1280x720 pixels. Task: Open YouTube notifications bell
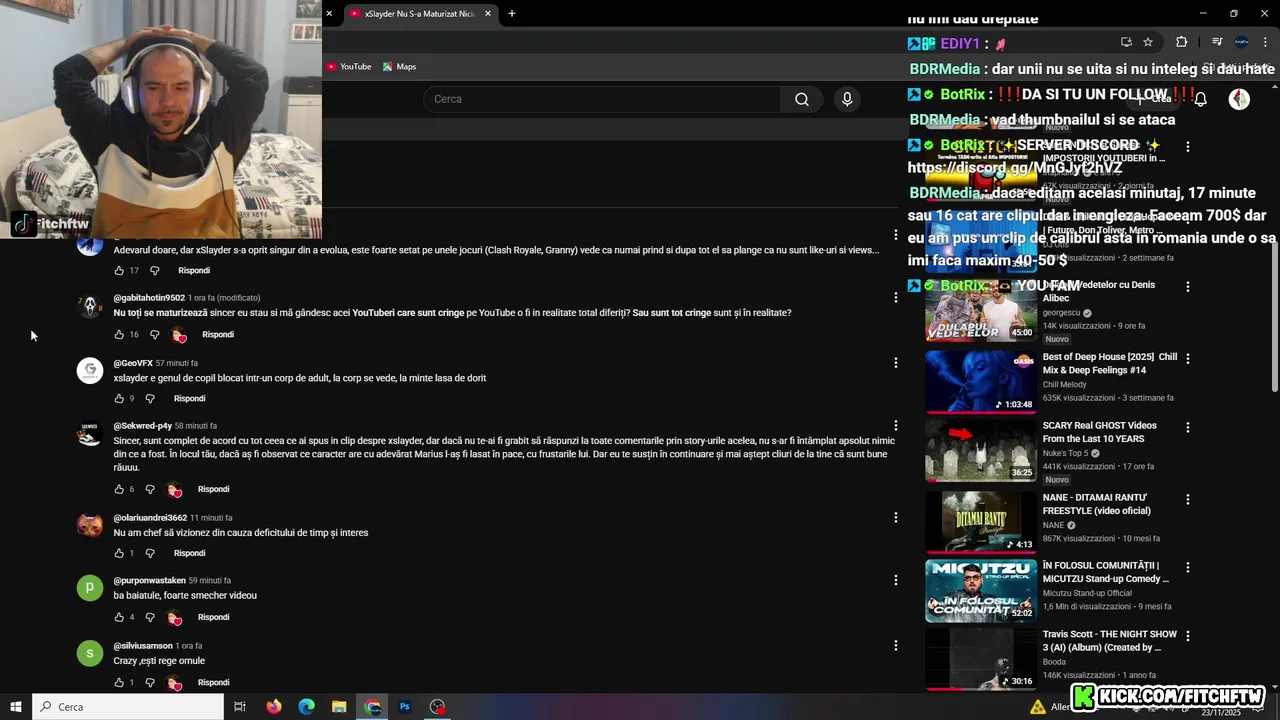click(x=1201, y=99)
